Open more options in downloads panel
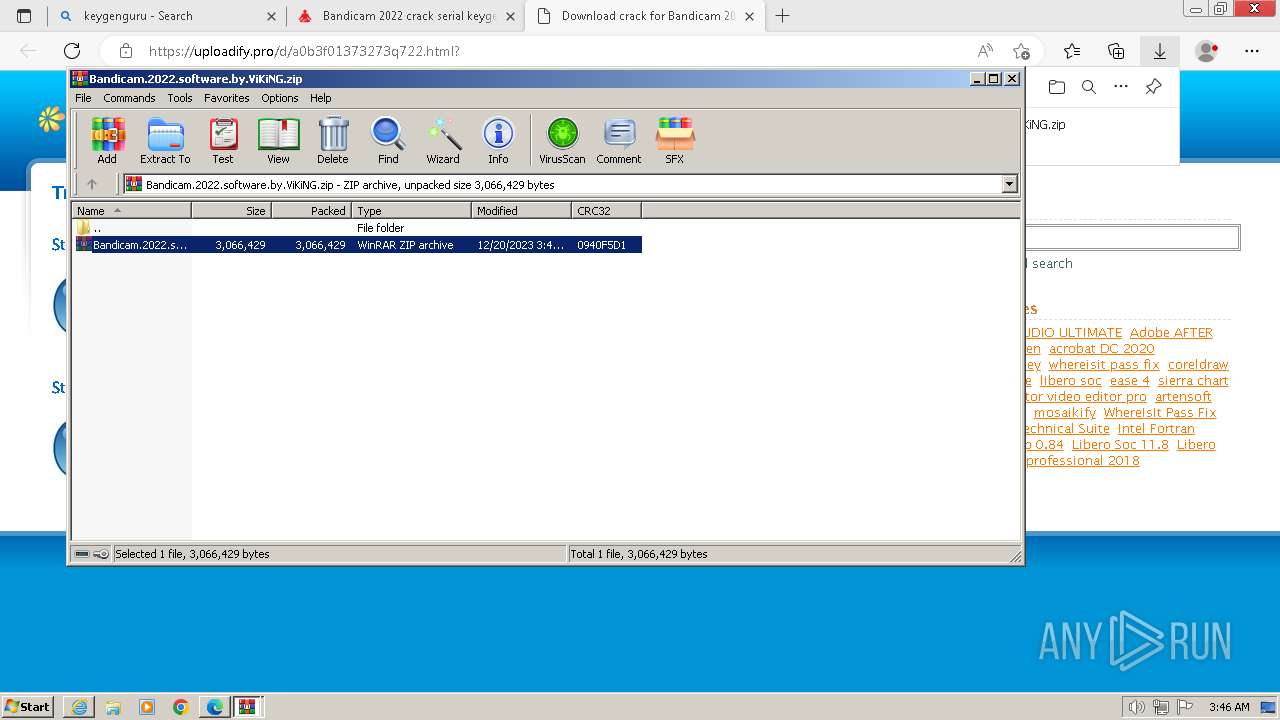This screenshot has height=720, width=1280. coord(1121,87)
